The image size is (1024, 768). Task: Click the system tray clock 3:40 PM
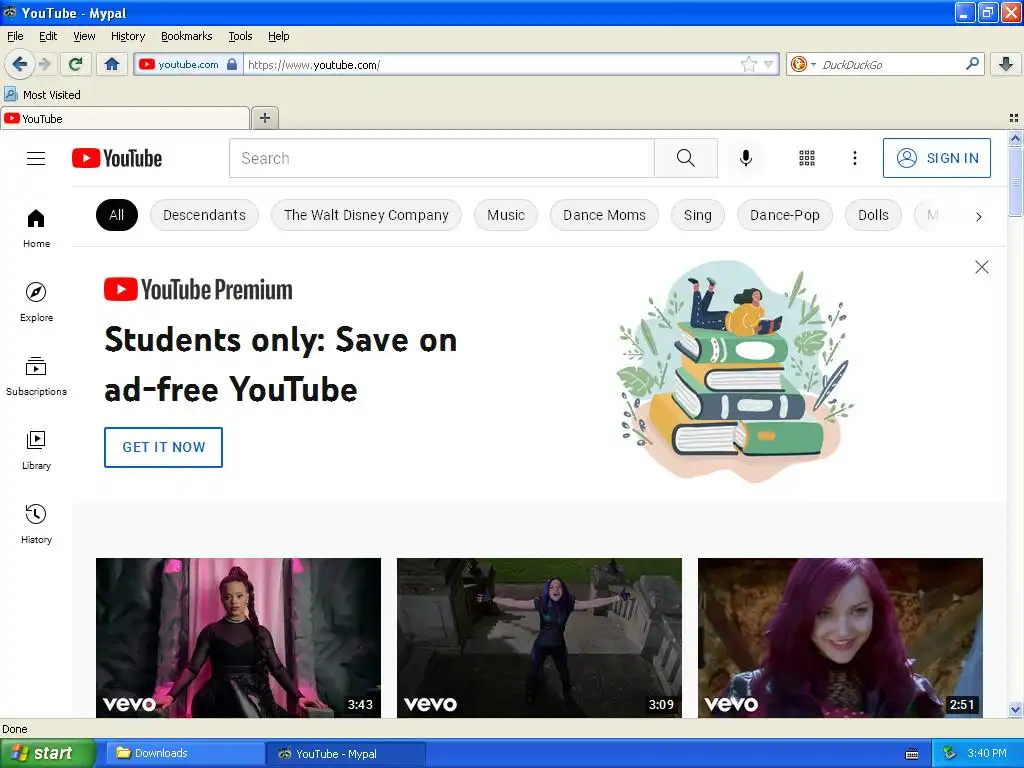pyautogui.click(x=987, y=753)
